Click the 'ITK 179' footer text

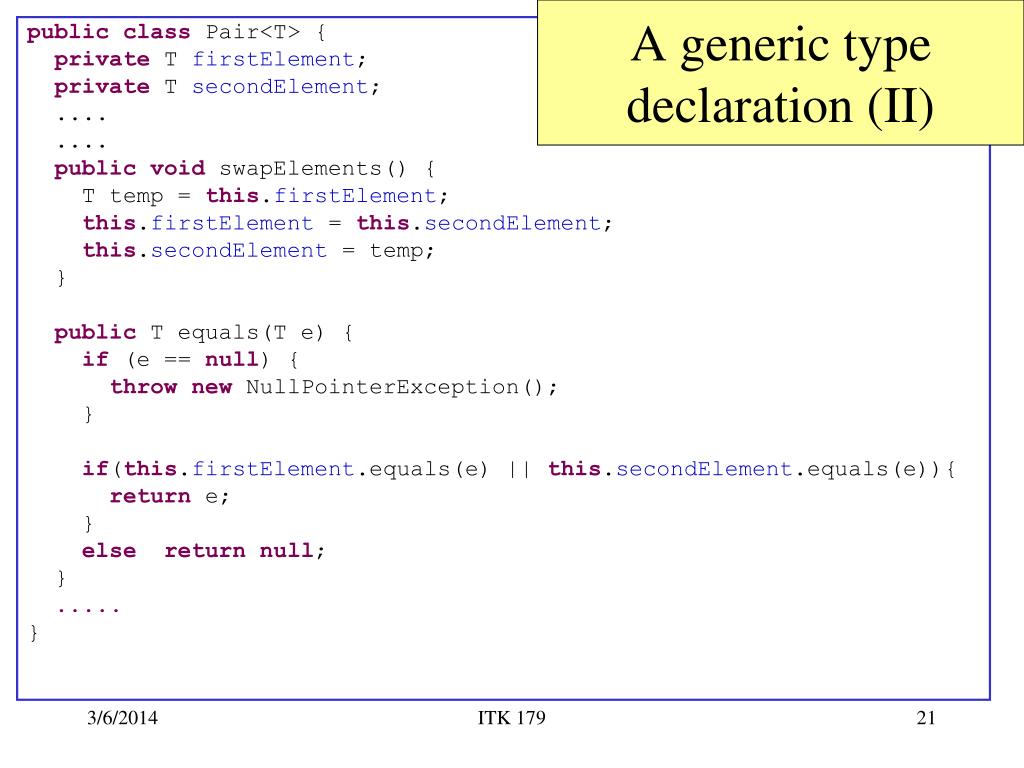(x=511, y=718)
